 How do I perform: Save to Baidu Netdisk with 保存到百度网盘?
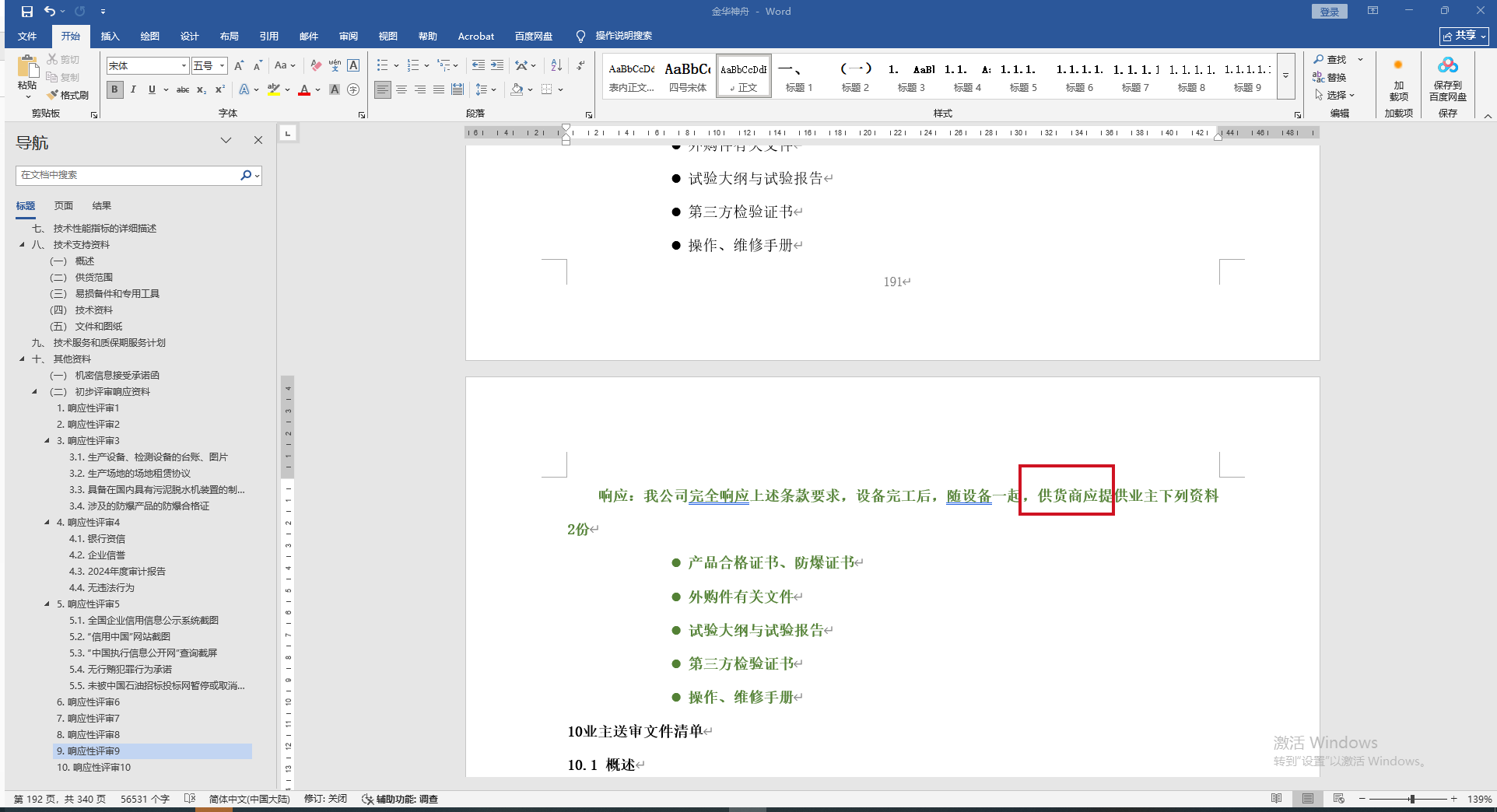[x=1447, y=78]
